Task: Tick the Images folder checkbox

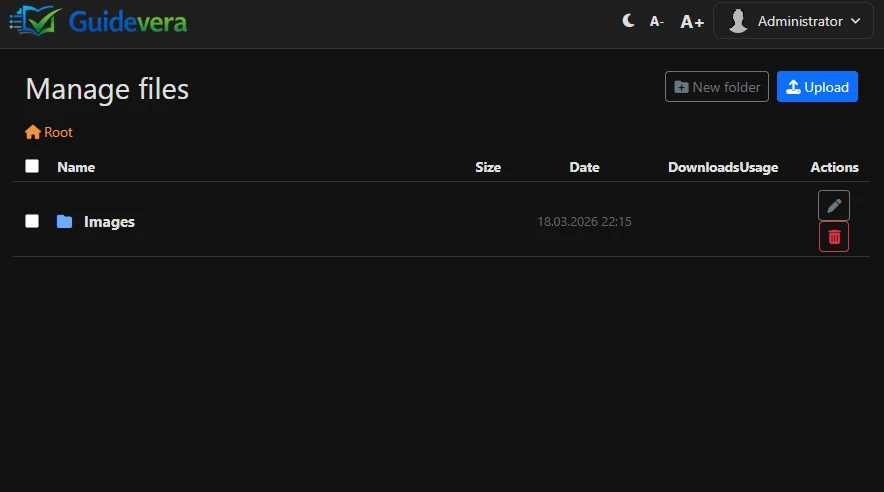Action: 32,221
